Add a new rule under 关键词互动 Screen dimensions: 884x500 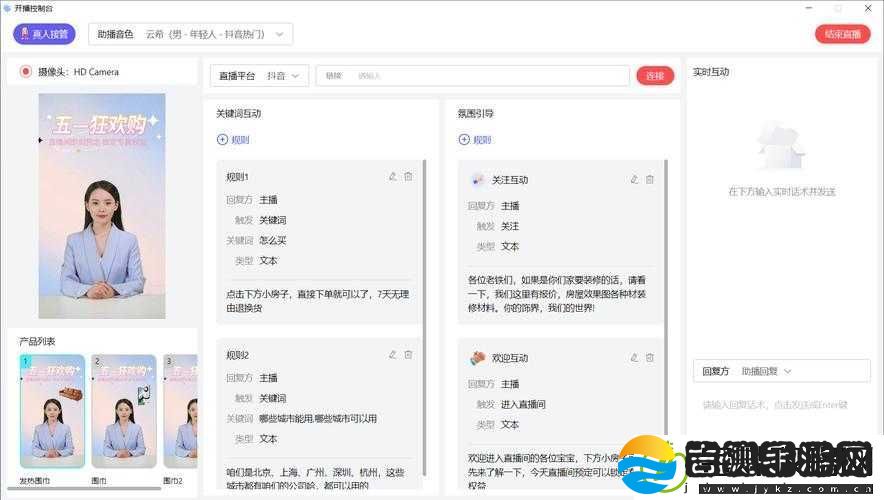pos(233,140)
